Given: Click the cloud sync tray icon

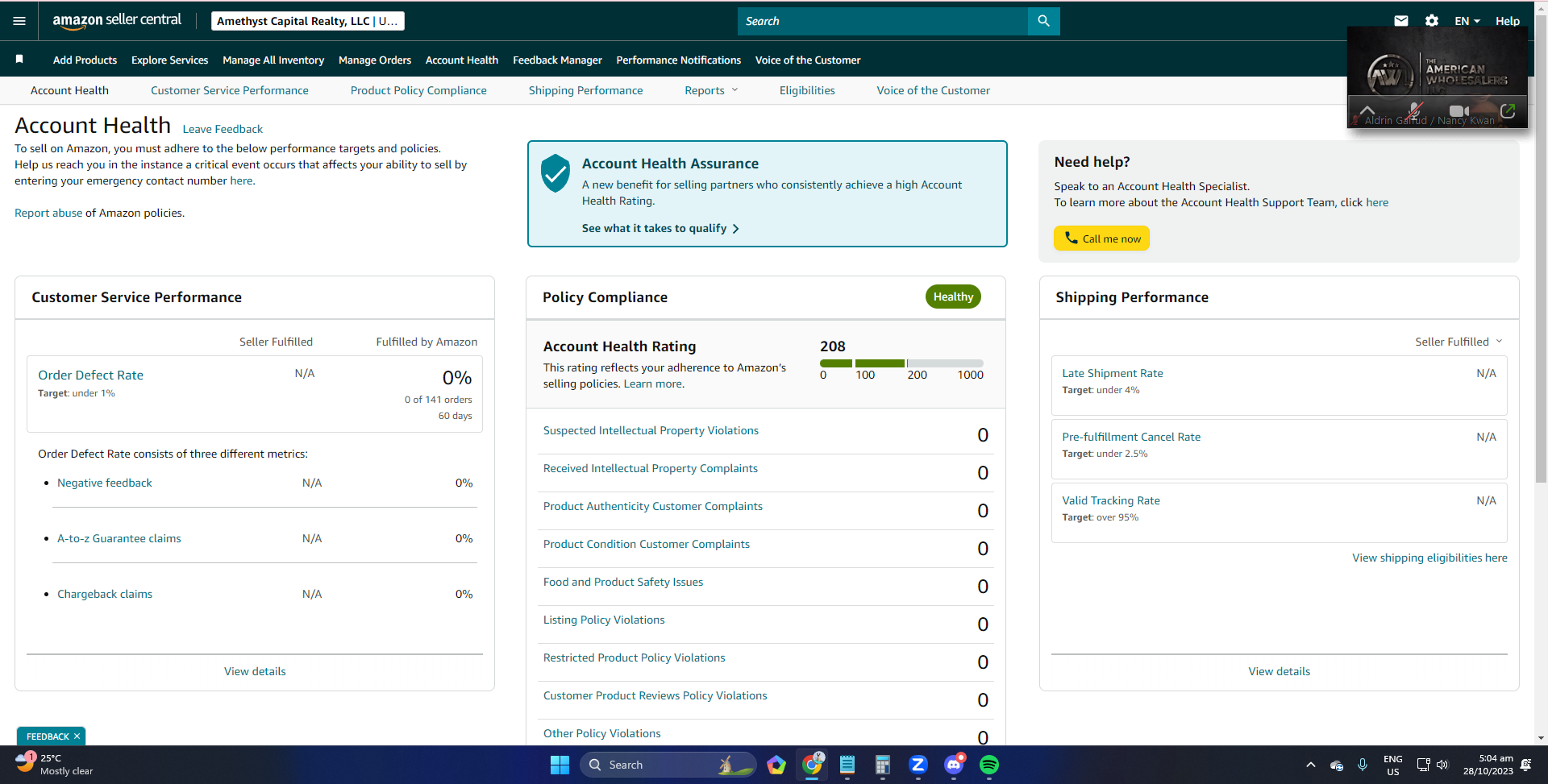Looking at the screenshot, I should 1337,765.
